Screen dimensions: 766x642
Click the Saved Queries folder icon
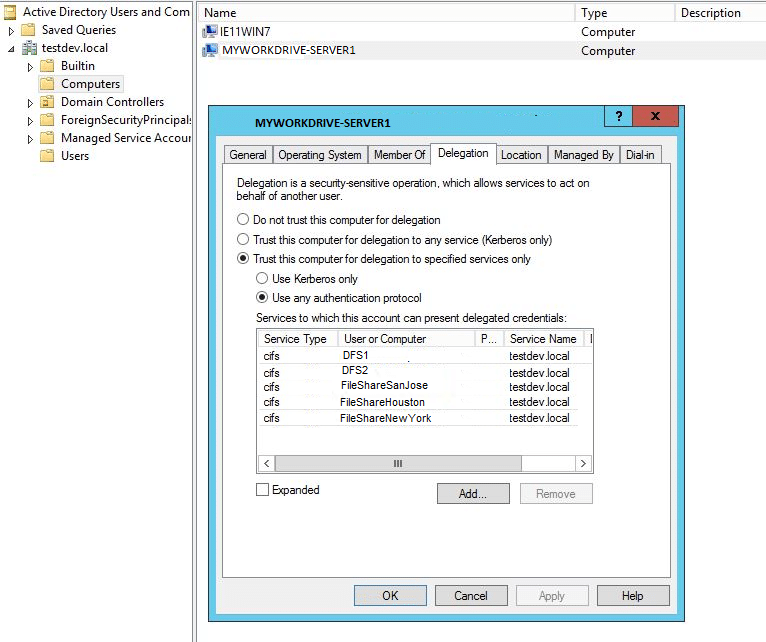point(28,30)
